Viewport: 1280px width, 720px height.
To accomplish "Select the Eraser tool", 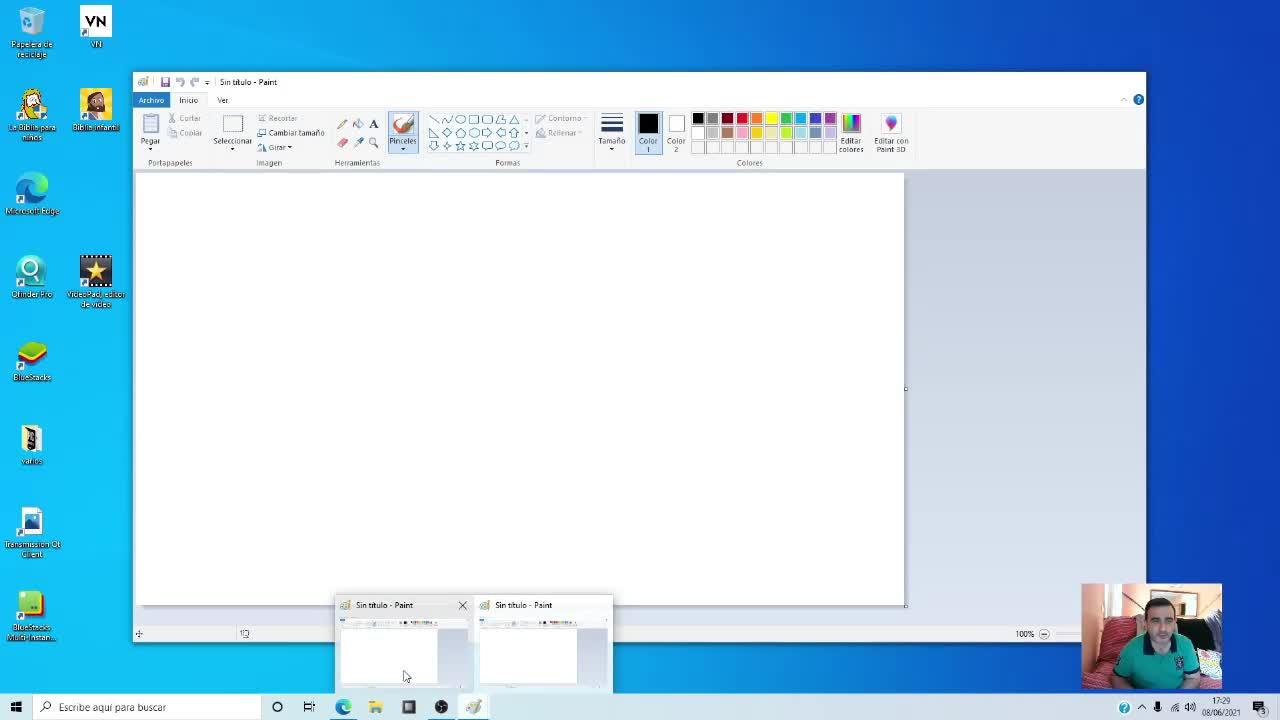I will point(342,142).
